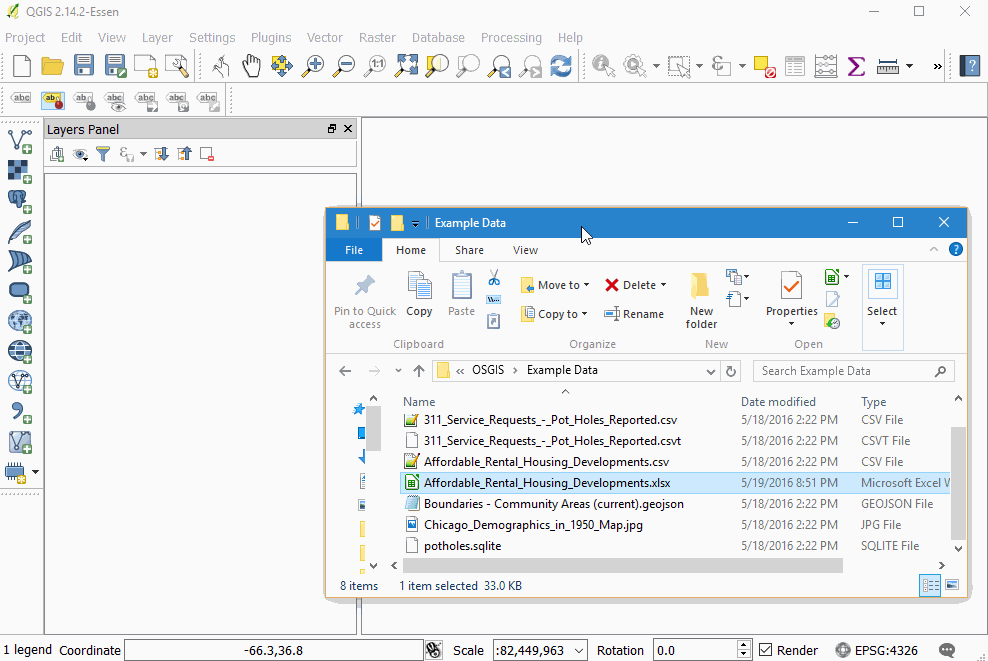Expand the toolbar overflow chevron
The height and width of the screenshot is (661, 988).
coord(938,66)
